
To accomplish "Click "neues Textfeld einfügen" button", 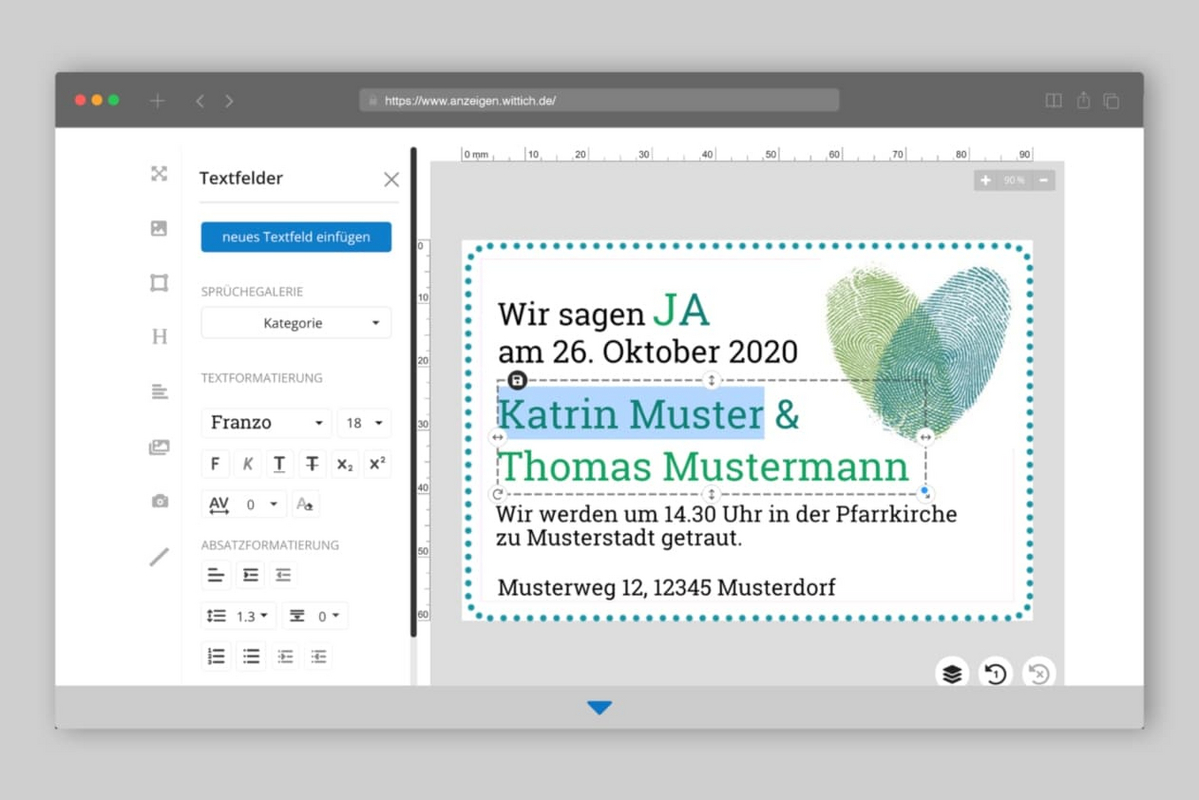I will (x=296, y=237).
